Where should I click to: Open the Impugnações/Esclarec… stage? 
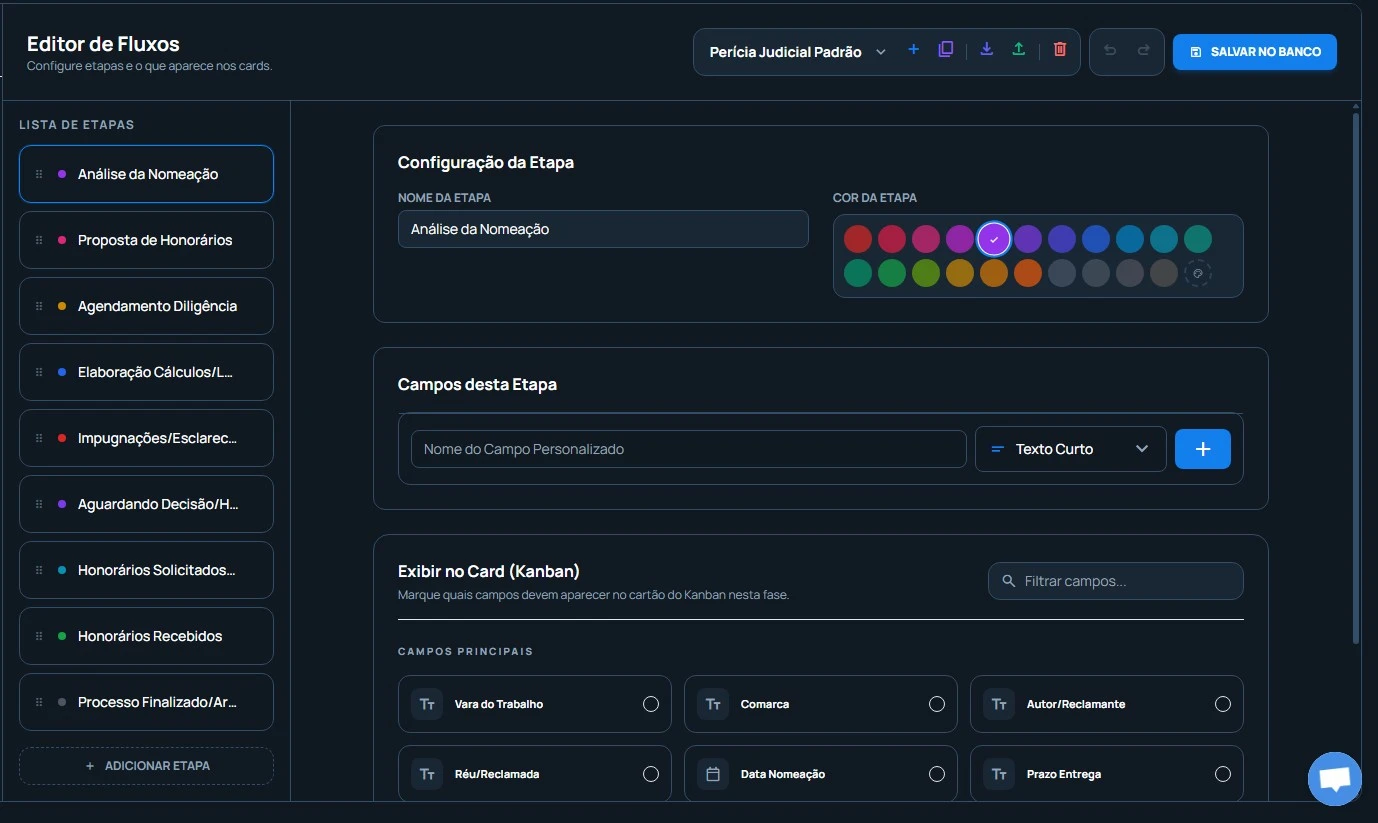click(146, 438)
